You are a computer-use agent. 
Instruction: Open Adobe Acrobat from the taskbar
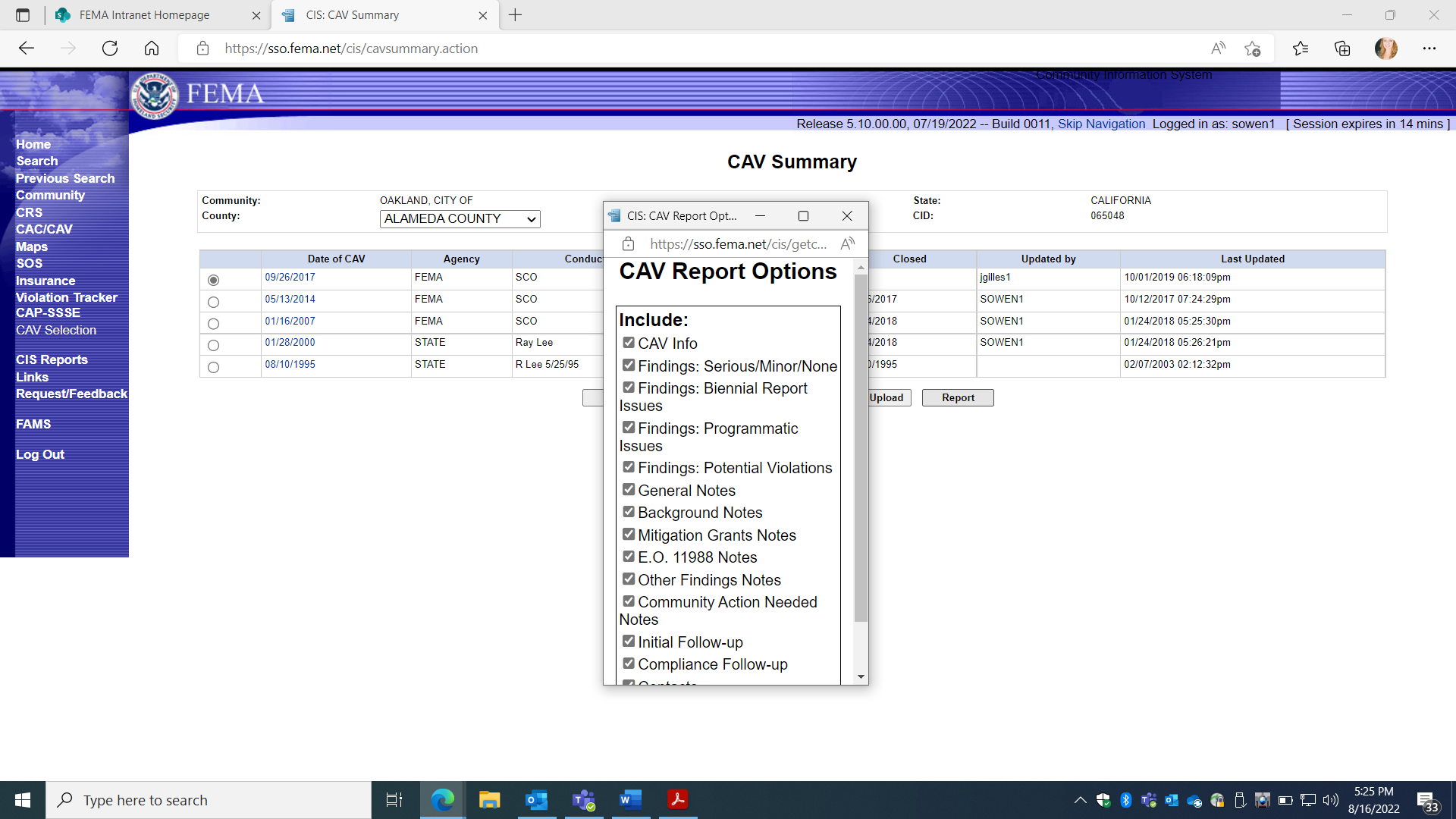[x=677, y=800]
